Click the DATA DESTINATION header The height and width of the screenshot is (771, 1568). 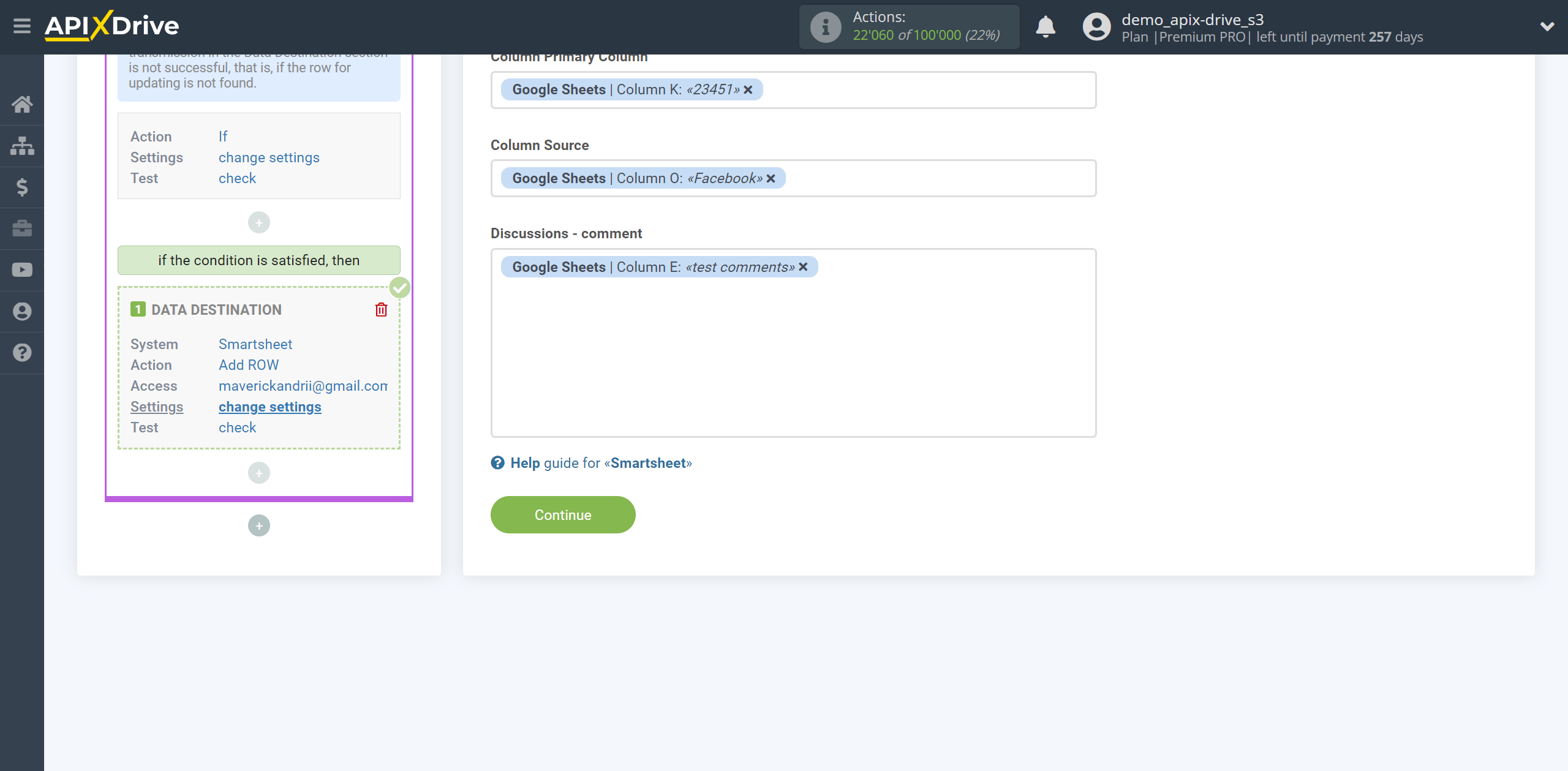[x=217, y=310]
